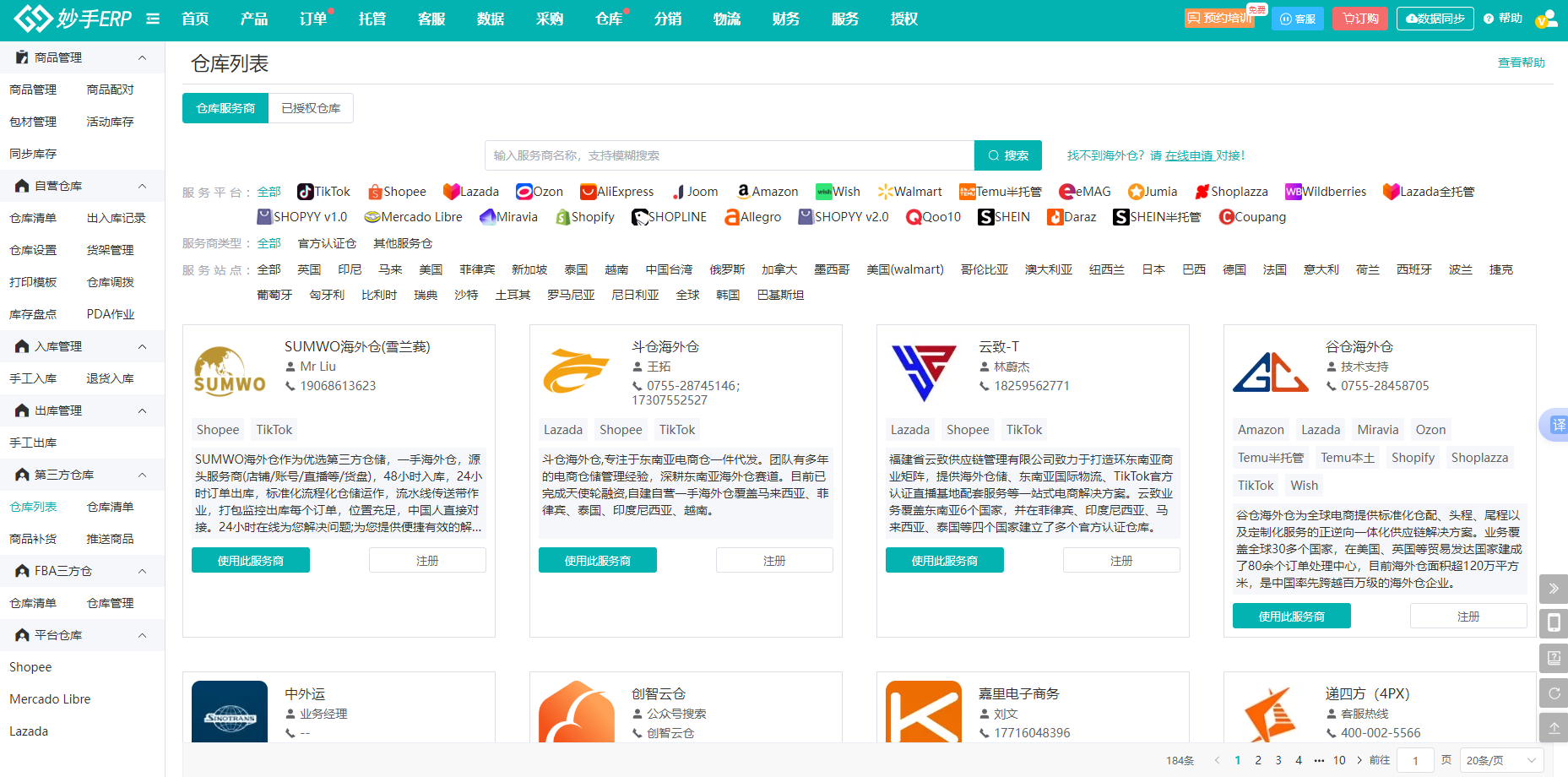Viewport: 1568px width, 777px height.
Task: Click the refresh floating side icon
Action: [x=1554, y=693]
